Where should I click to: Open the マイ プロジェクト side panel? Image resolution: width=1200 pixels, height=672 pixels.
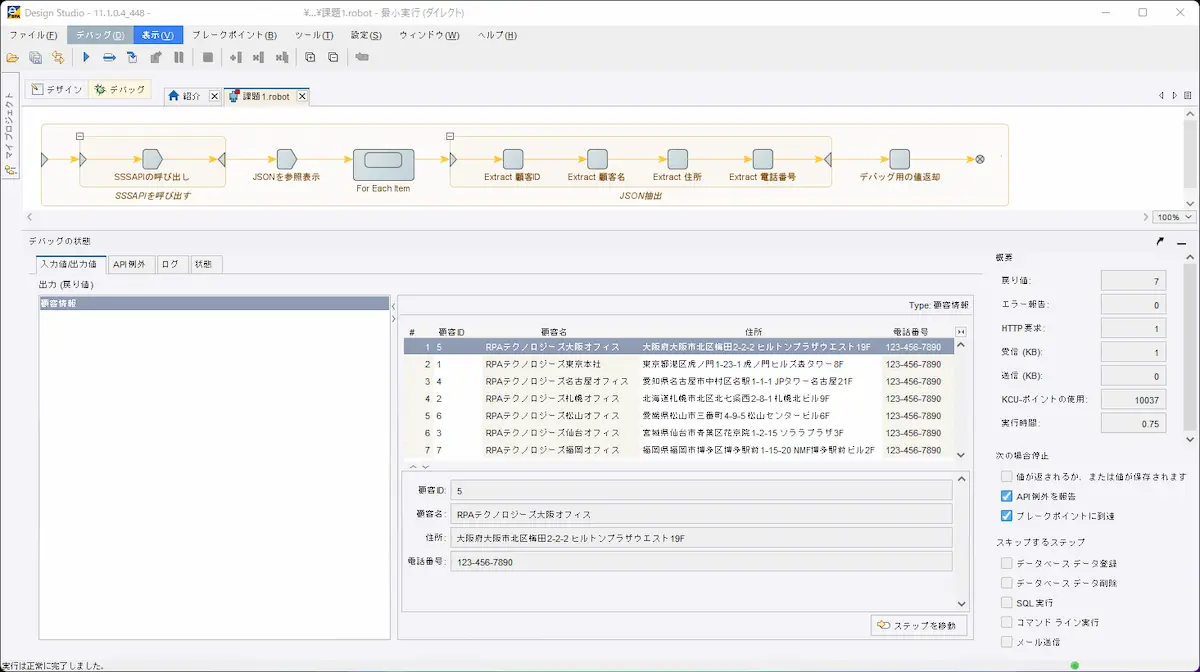point(9,126)
